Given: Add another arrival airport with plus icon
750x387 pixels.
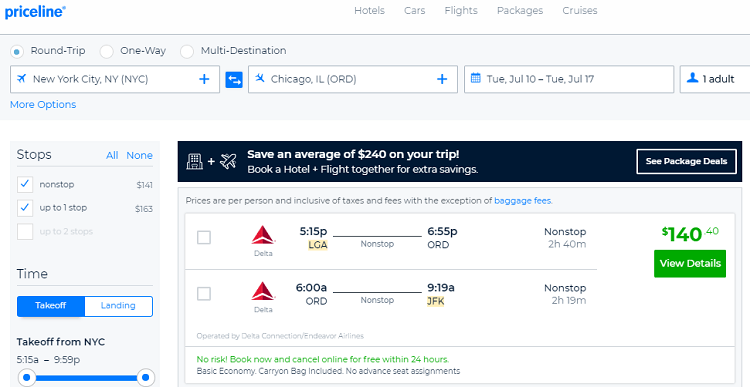Looking at the screenshot, I should click(x=442, y=79).
